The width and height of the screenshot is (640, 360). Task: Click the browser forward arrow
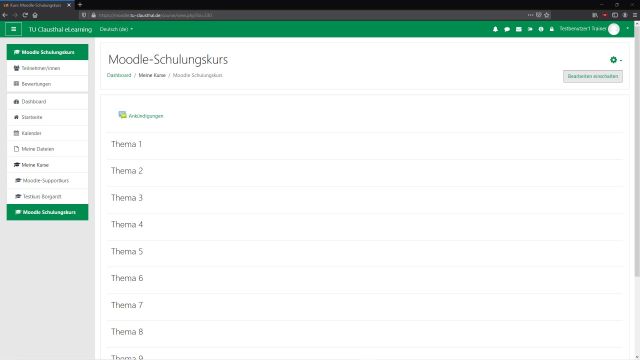15,15
